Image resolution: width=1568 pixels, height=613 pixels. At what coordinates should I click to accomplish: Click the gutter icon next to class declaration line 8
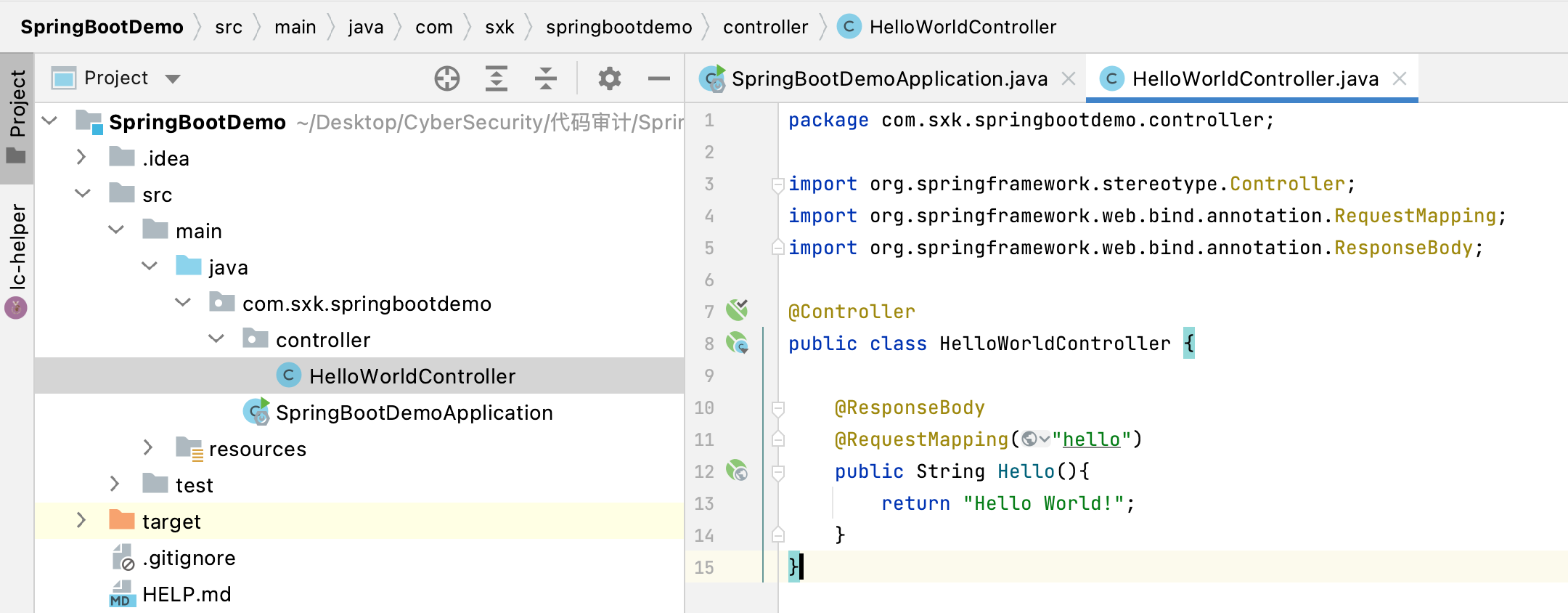click(737, 343)
